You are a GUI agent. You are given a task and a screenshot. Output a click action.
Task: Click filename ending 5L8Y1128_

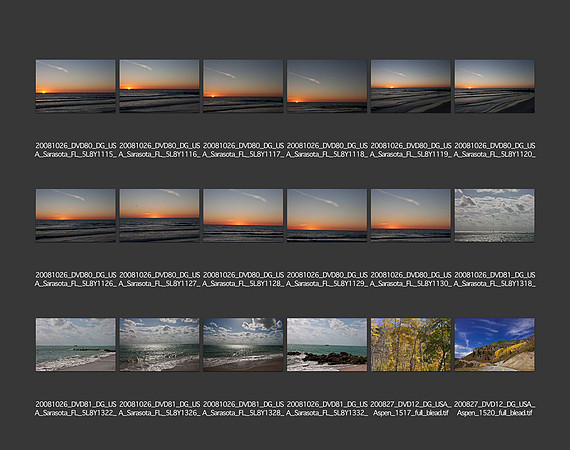pyautogui.click(x=243, y=279)
